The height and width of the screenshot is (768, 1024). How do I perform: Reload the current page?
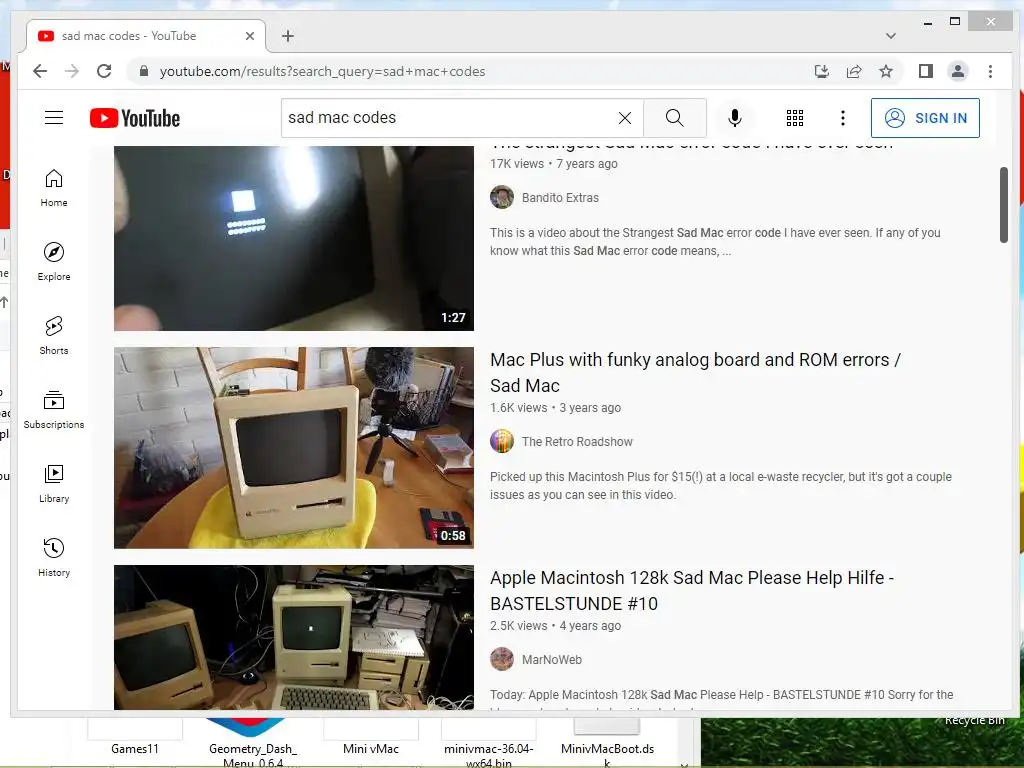(104, 71)
